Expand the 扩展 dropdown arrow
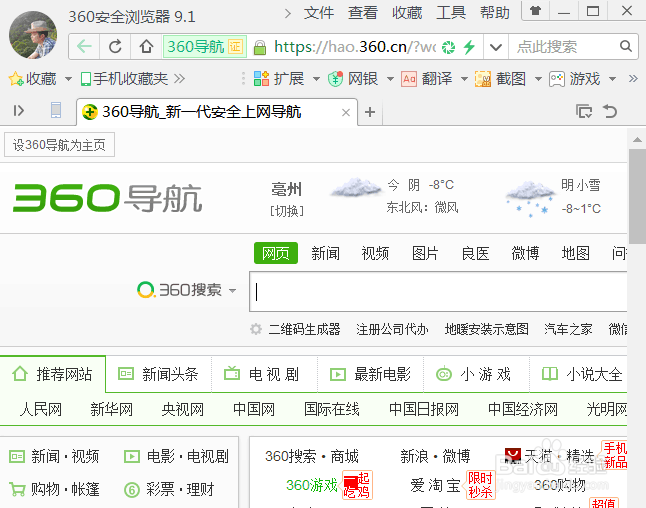 coord(316,79)
